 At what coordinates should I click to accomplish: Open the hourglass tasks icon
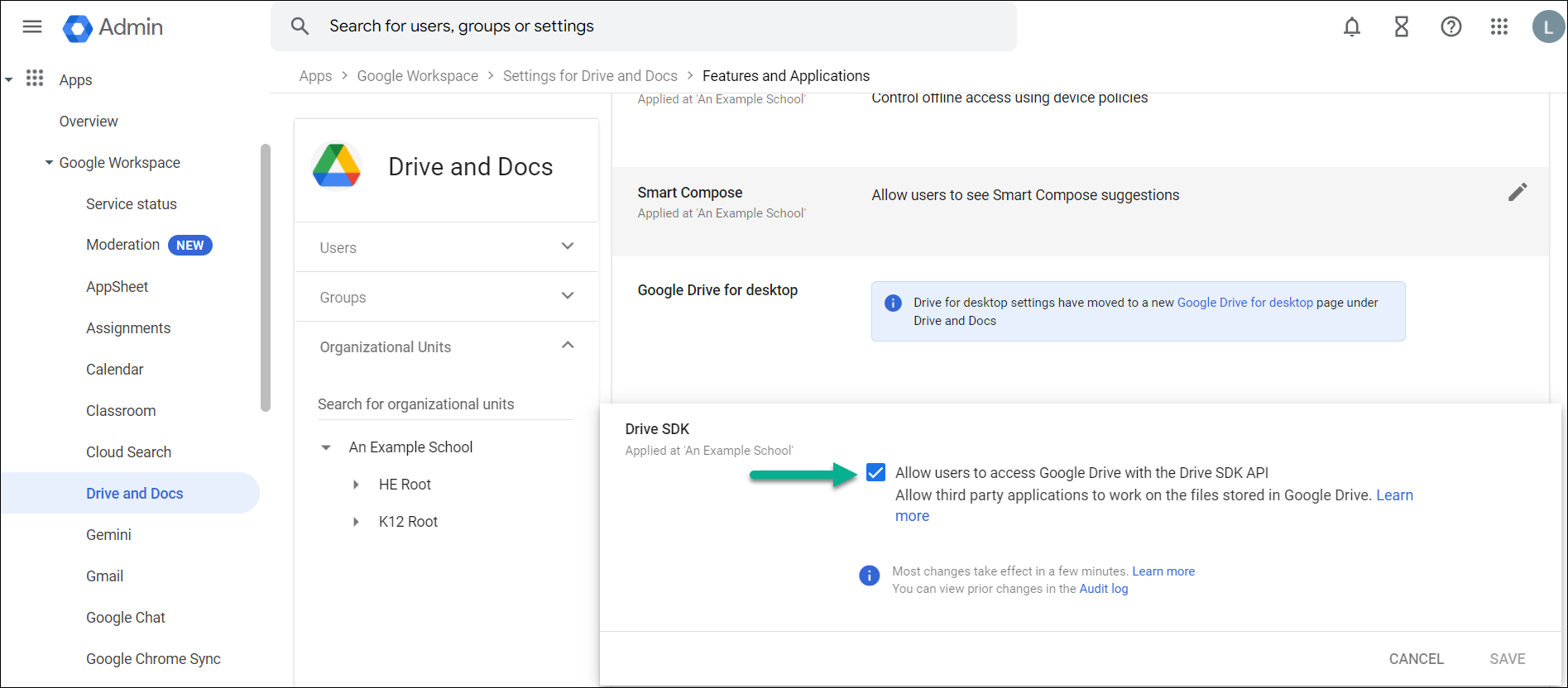[1401, 27]
